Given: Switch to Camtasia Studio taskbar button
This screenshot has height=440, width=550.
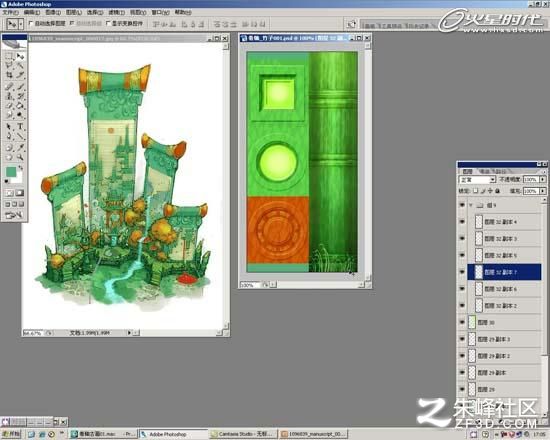Looking at the screenshot, I should tap(243, 434).
